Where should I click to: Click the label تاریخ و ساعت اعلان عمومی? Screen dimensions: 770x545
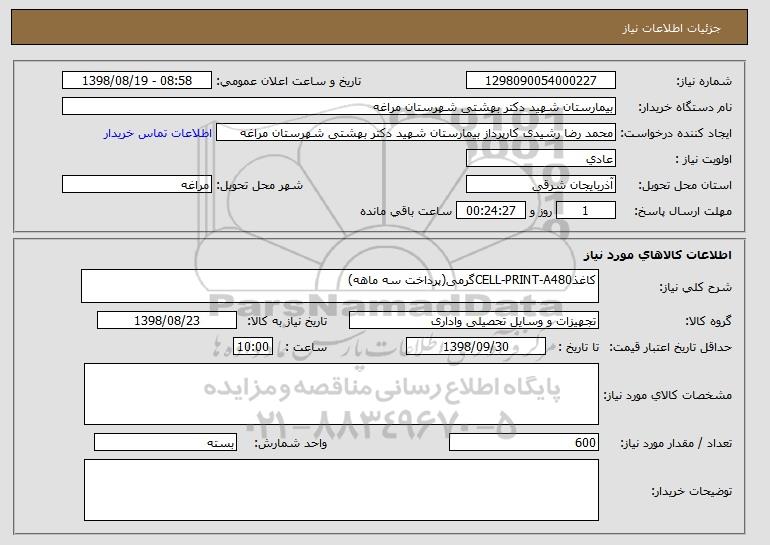coord(289,81)
